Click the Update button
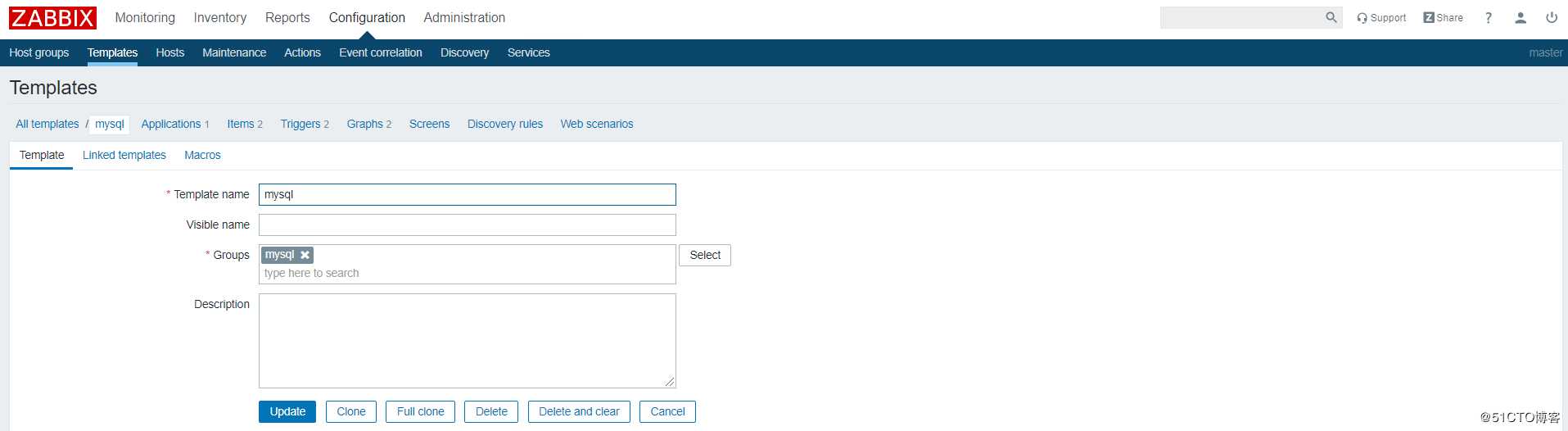The height and width of the screenshot is (431, 1568). [x=287, y=411]
